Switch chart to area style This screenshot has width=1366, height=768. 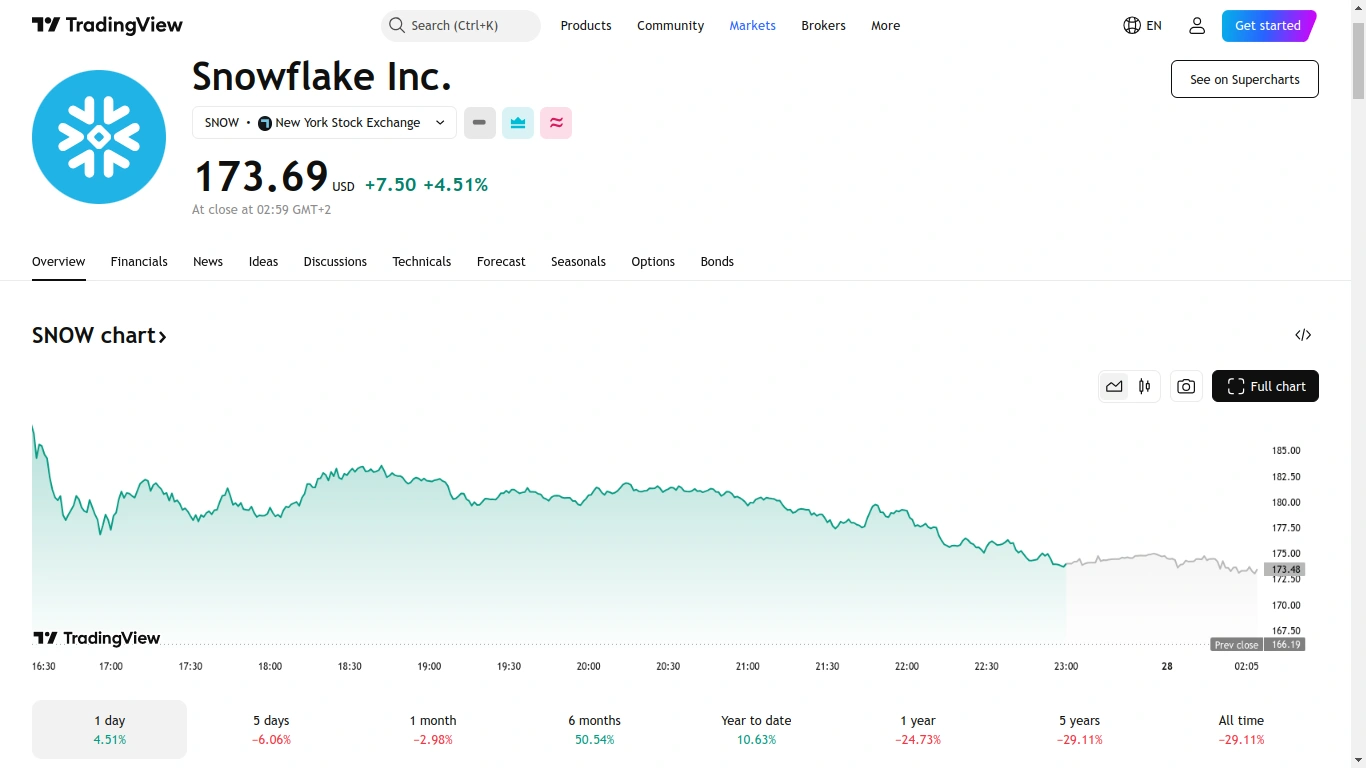click(x=1114, y=386)
